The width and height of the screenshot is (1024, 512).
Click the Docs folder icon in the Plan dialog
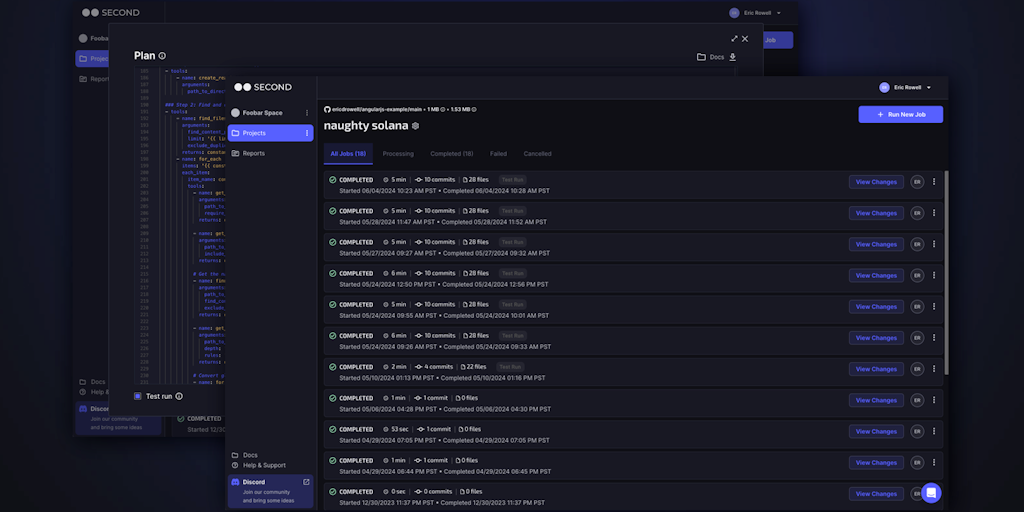click(701, 57)
